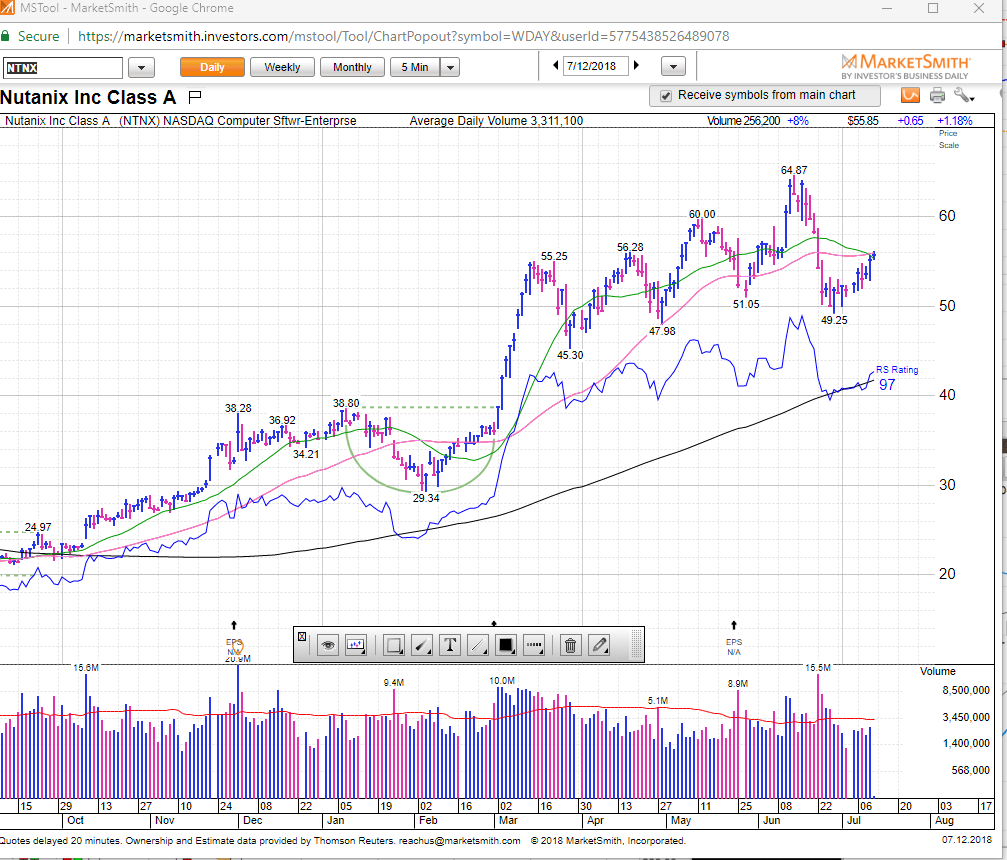Delete drawings with the trash icon

tap(570, 645)
